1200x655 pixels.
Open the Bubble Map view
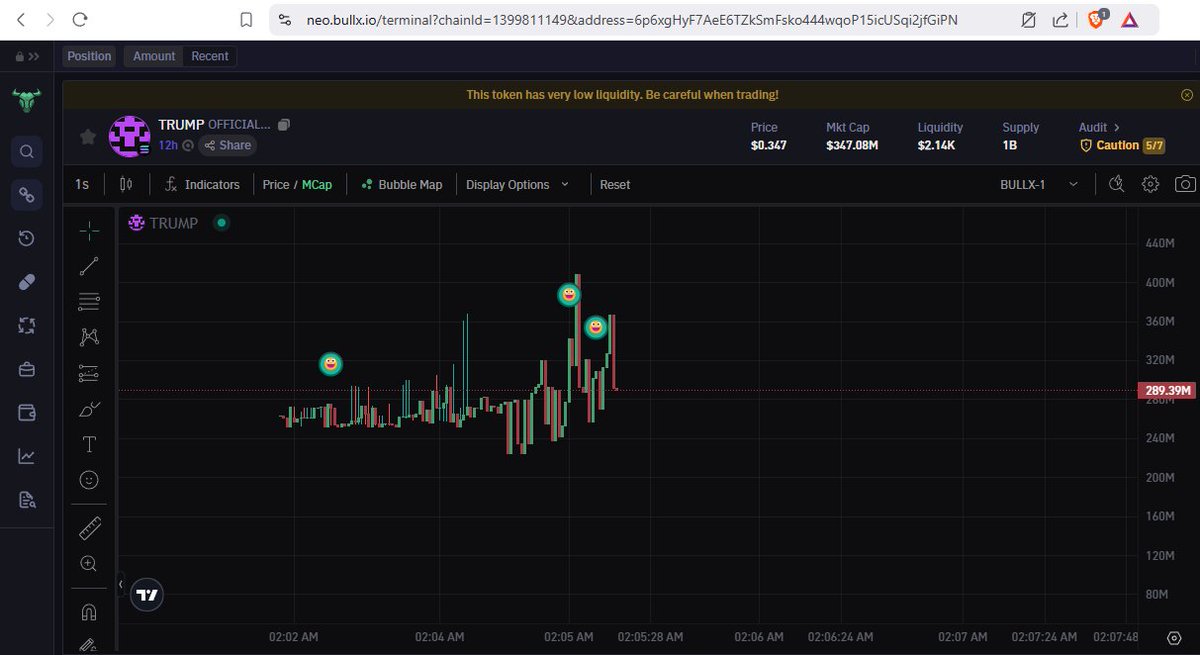pos(402,184)
